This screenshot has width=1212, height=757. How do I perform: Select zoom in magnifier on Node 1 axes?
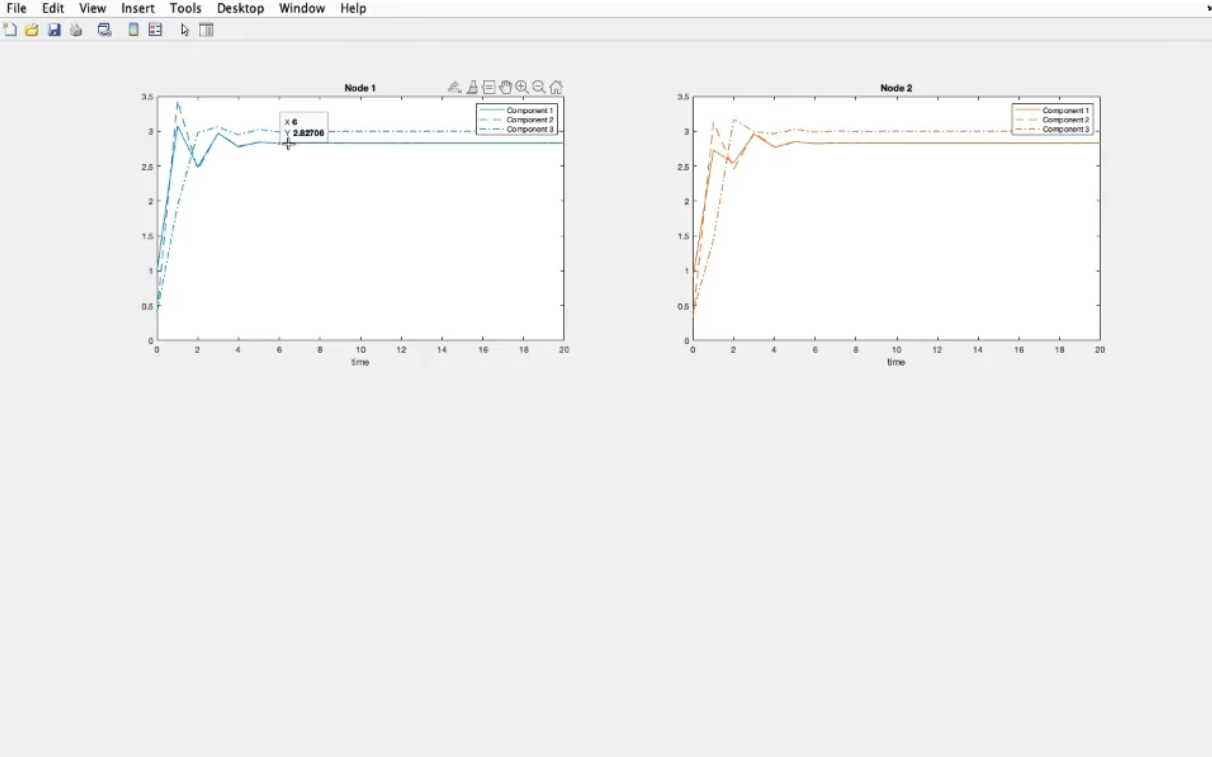click(x=522, y=88)
